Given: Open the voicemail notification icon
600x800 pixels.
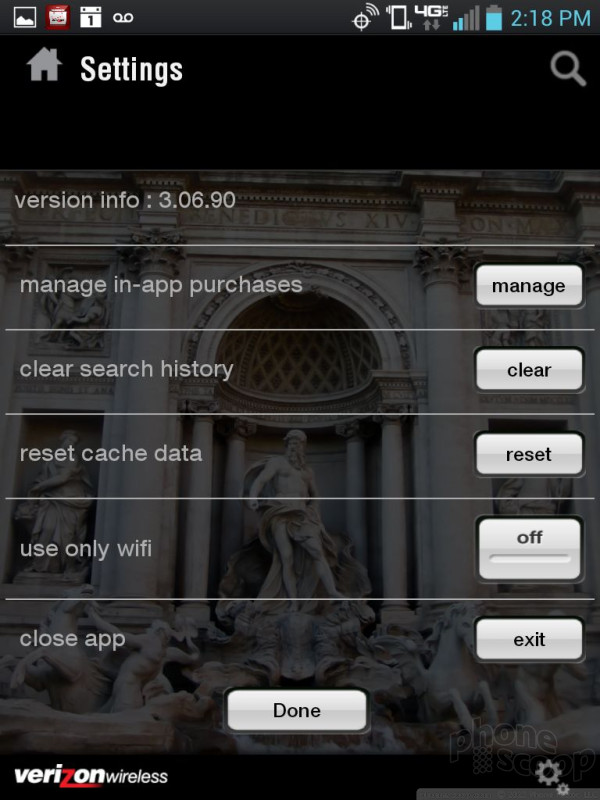Looking at the screenshot, I should pyautogui.click(x=123, y=18).
